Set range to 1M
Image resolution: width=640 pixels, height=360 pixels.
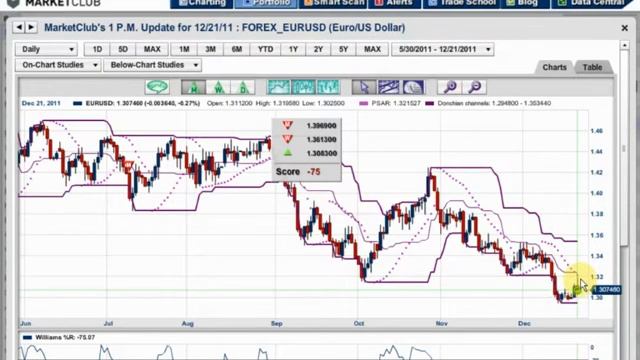click(x=184, y=49)
